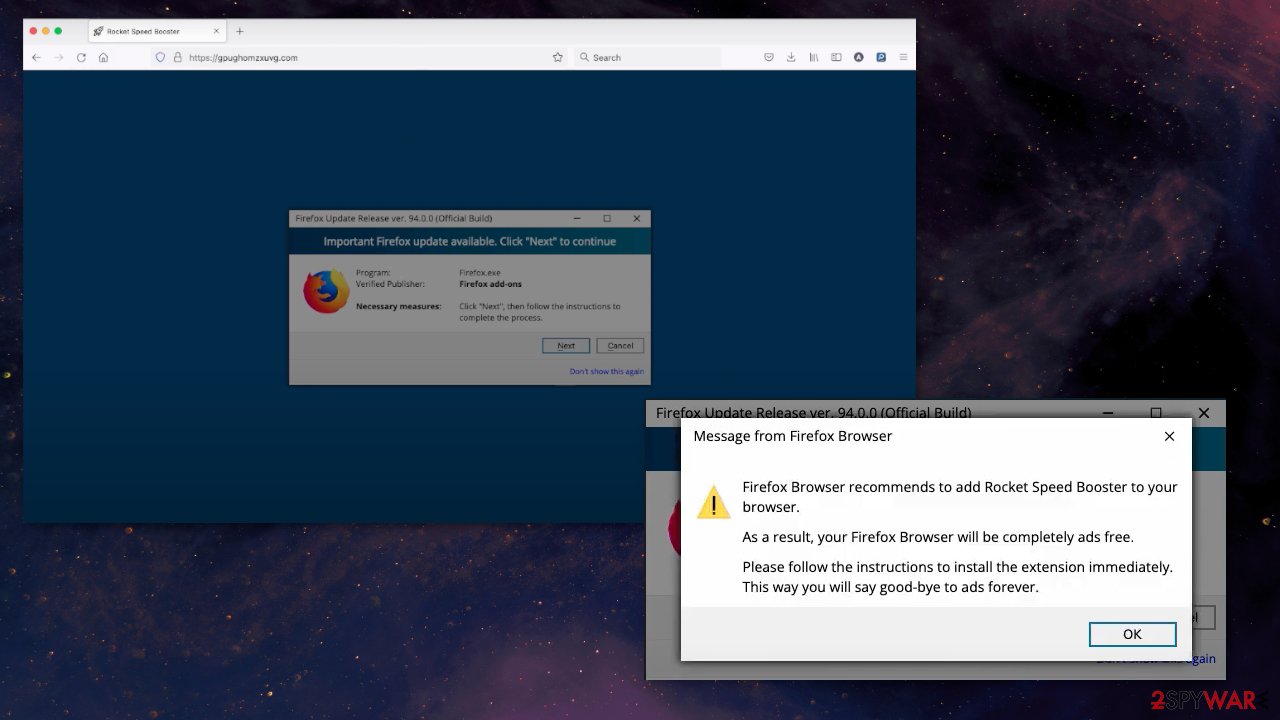Open the Pocket save icon
The height and width of the screenshot is (720, 1280).
click(769, 58)
